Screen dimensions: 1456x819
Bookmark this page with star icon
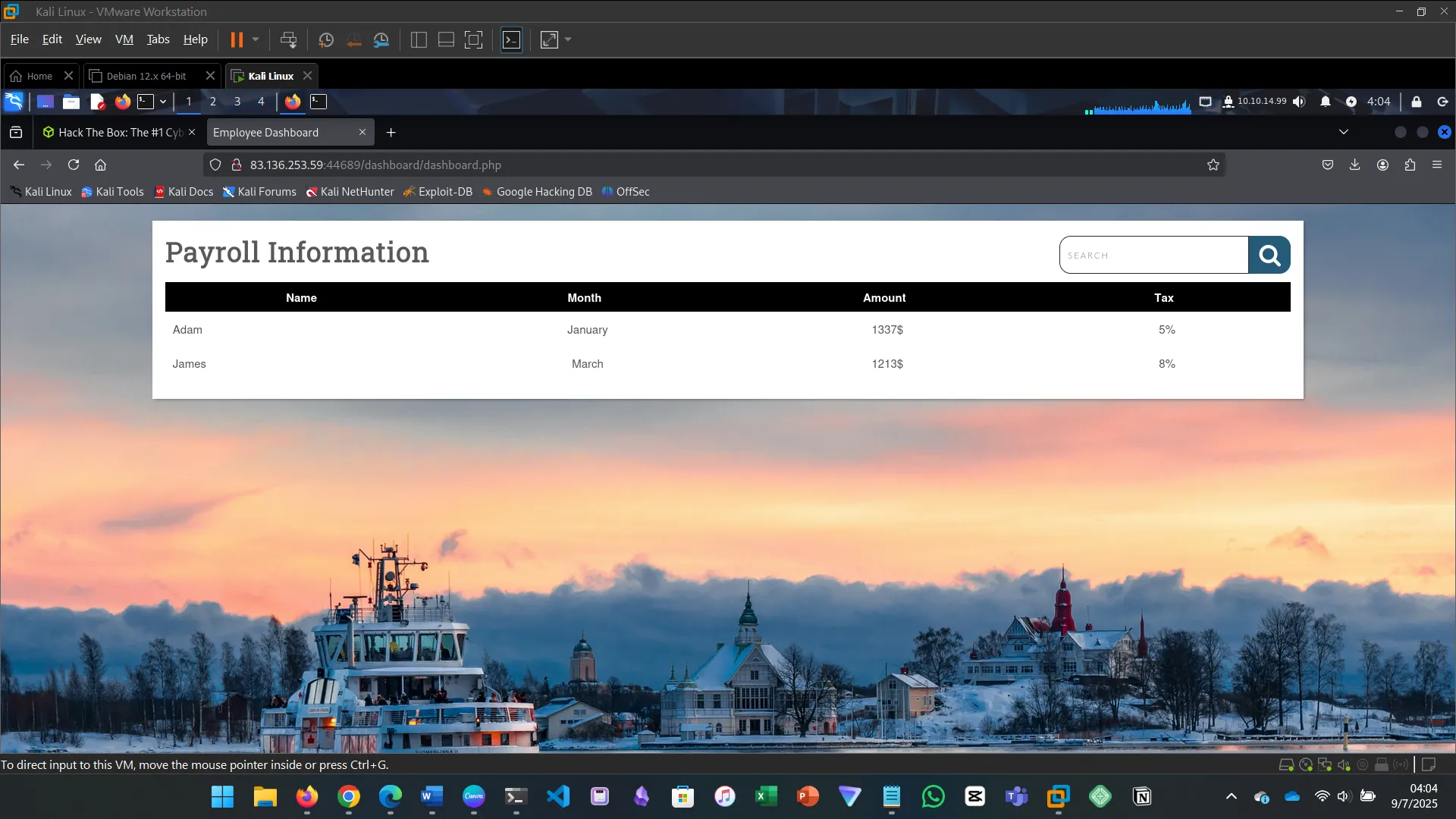click(x=1213, y=165)
